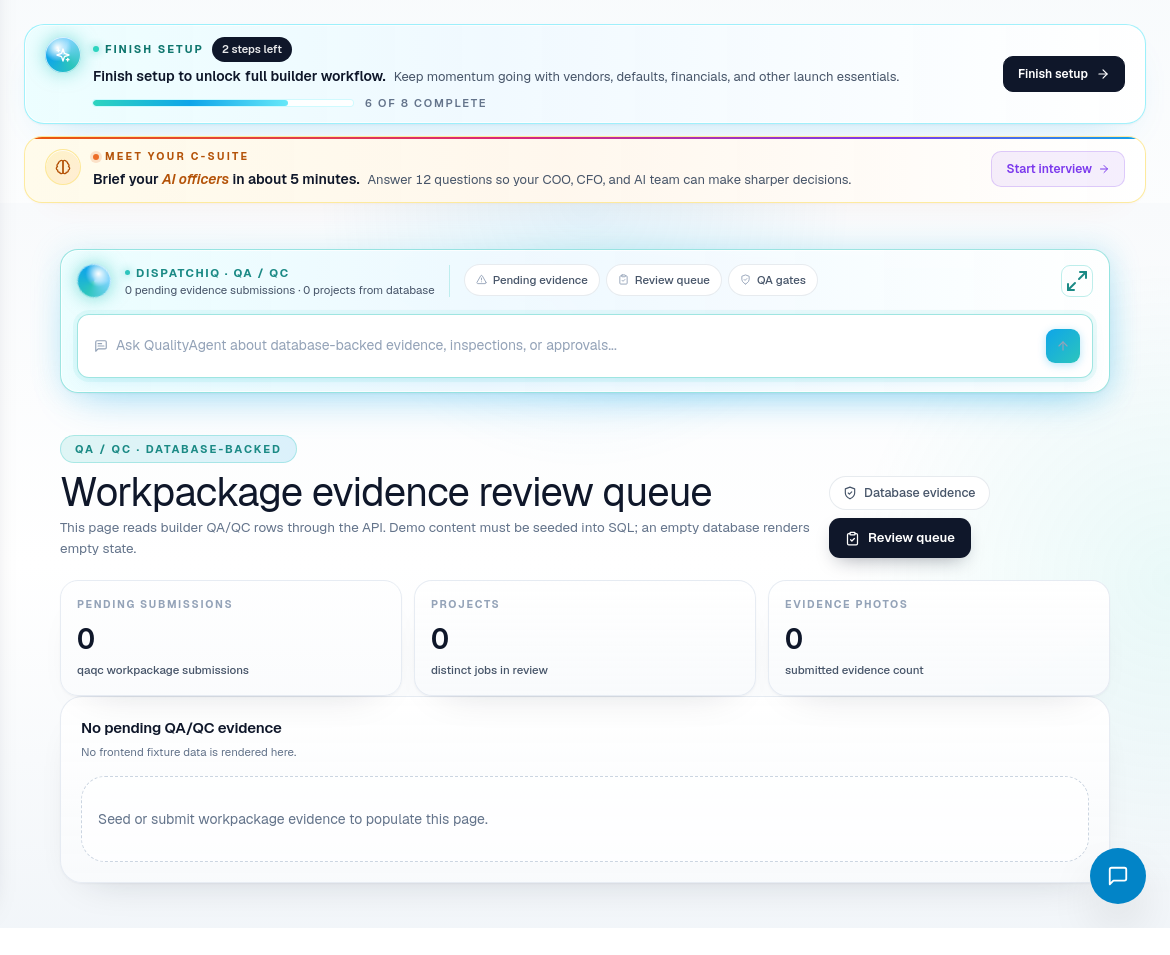This screenshot has height=955, width=1170.
Task: Open the Pending evidence chip
Action: (x=531, y=280)
